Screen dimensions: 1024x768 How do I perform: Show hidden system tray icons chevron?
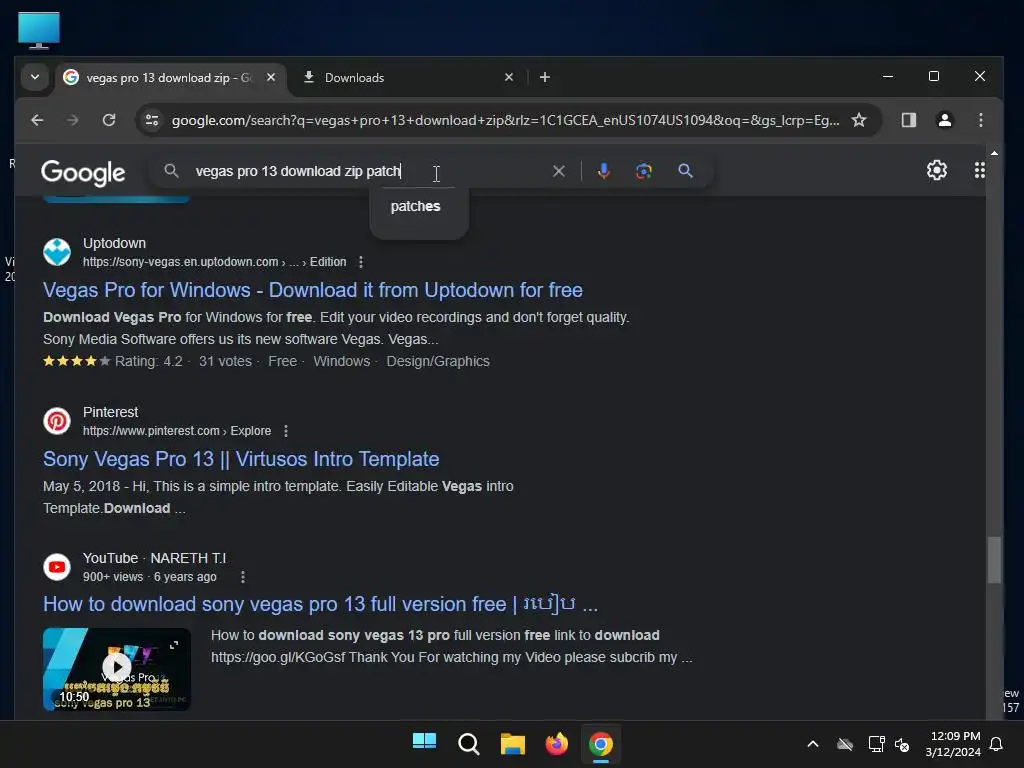pyautogui.click(x=813, y=744)
